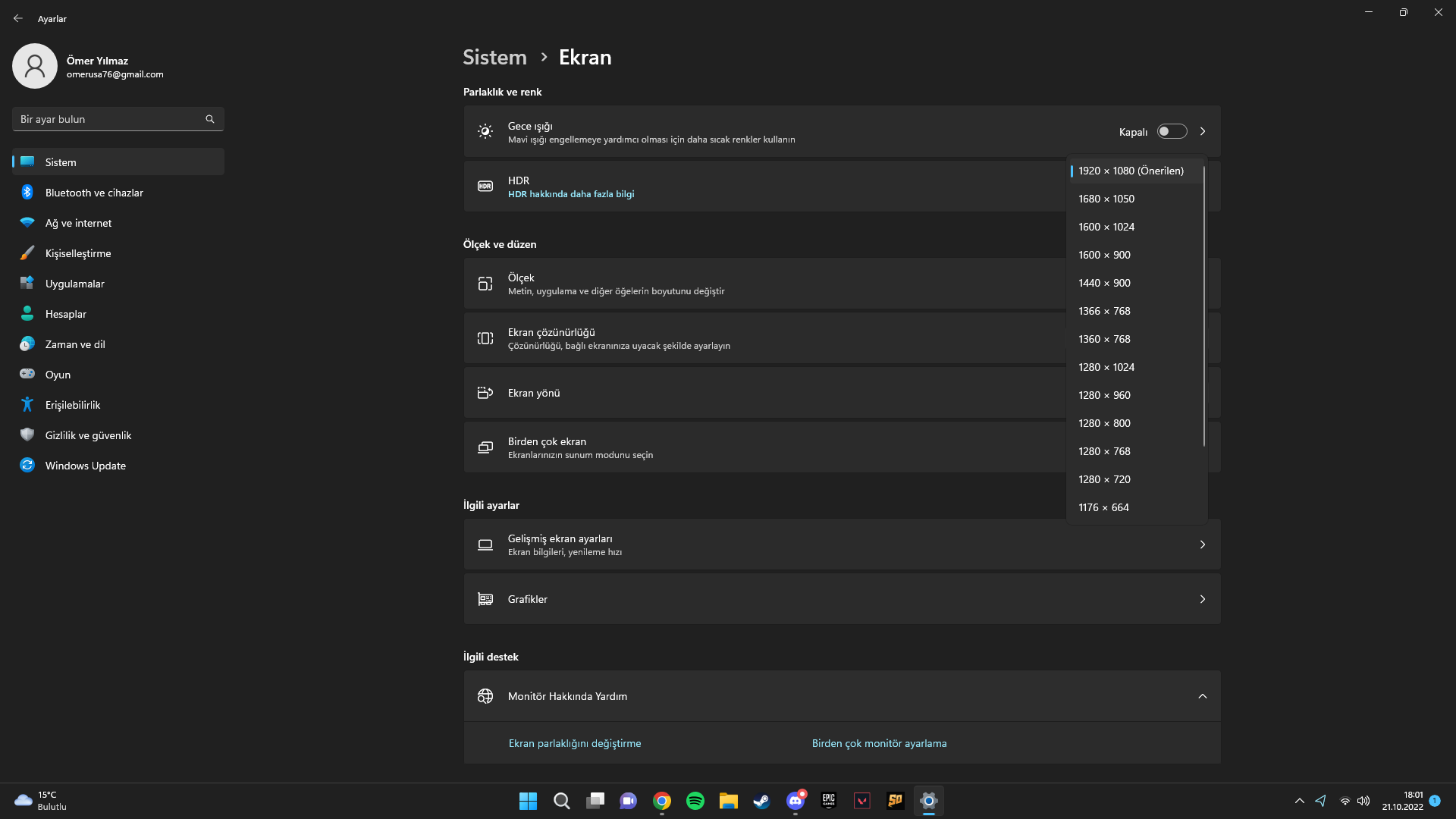Go to Kişiselleştirme settings page
The image size is (1456, 819).
click(x=78, y=253)
